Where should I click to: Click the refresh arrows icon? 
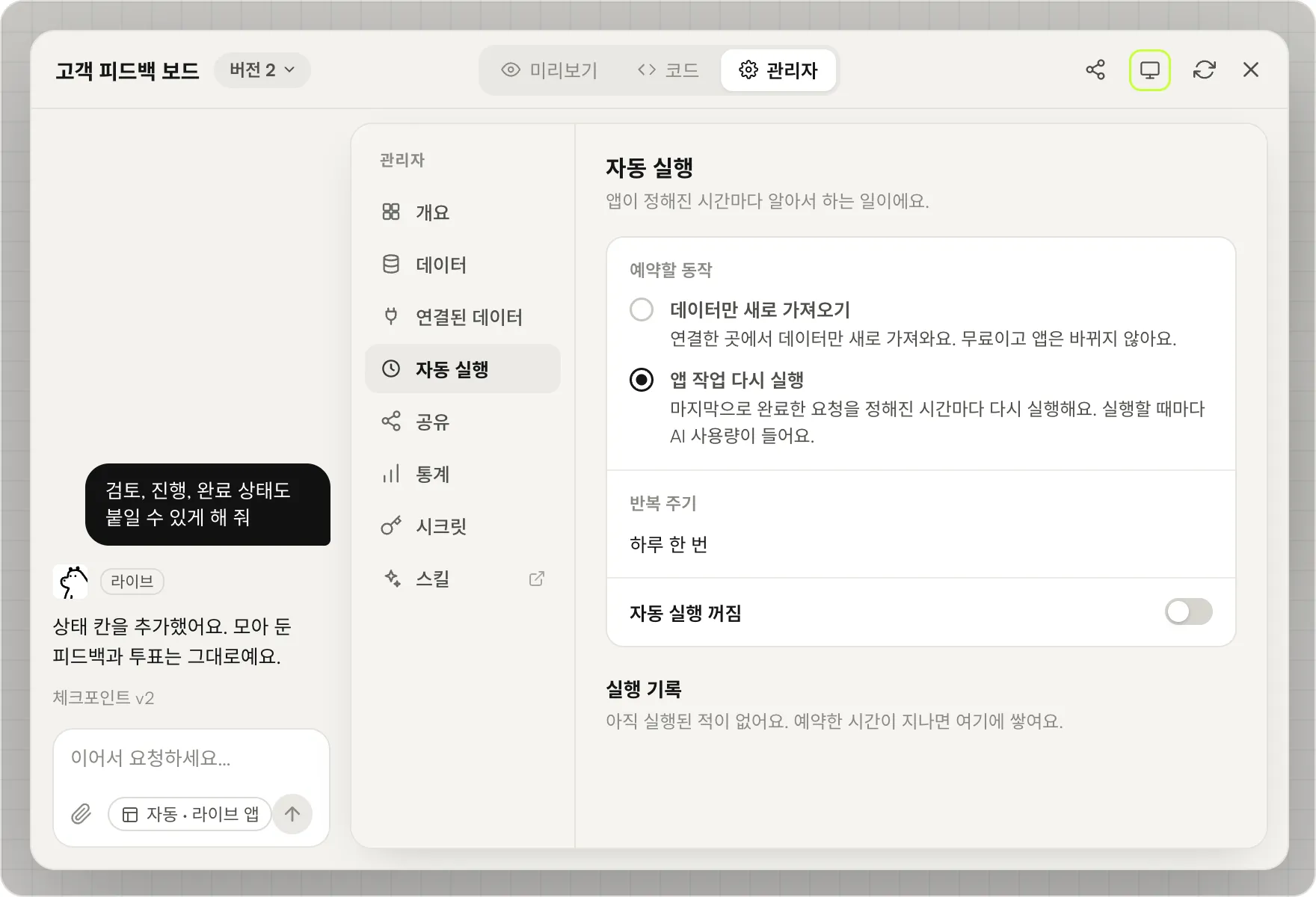tap(1204, 70)
